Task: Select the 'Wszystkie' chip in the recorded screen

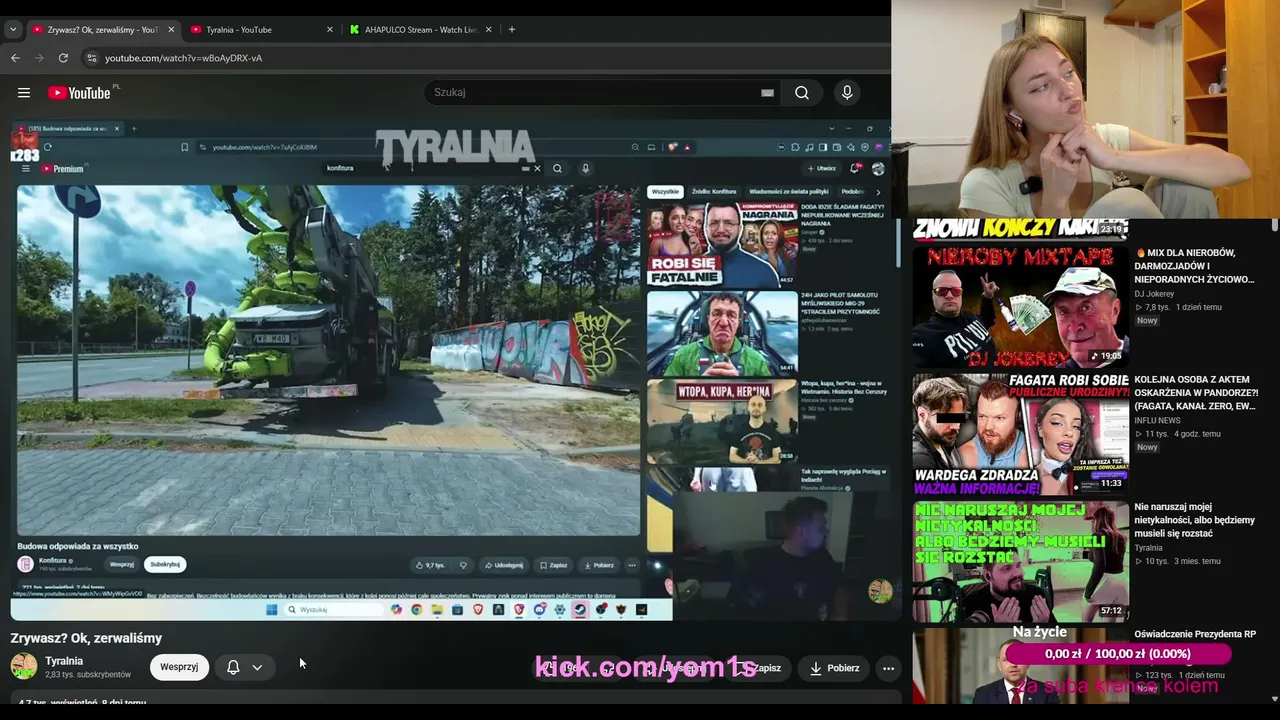Action: pyautogui.click(x=665, y=192)
